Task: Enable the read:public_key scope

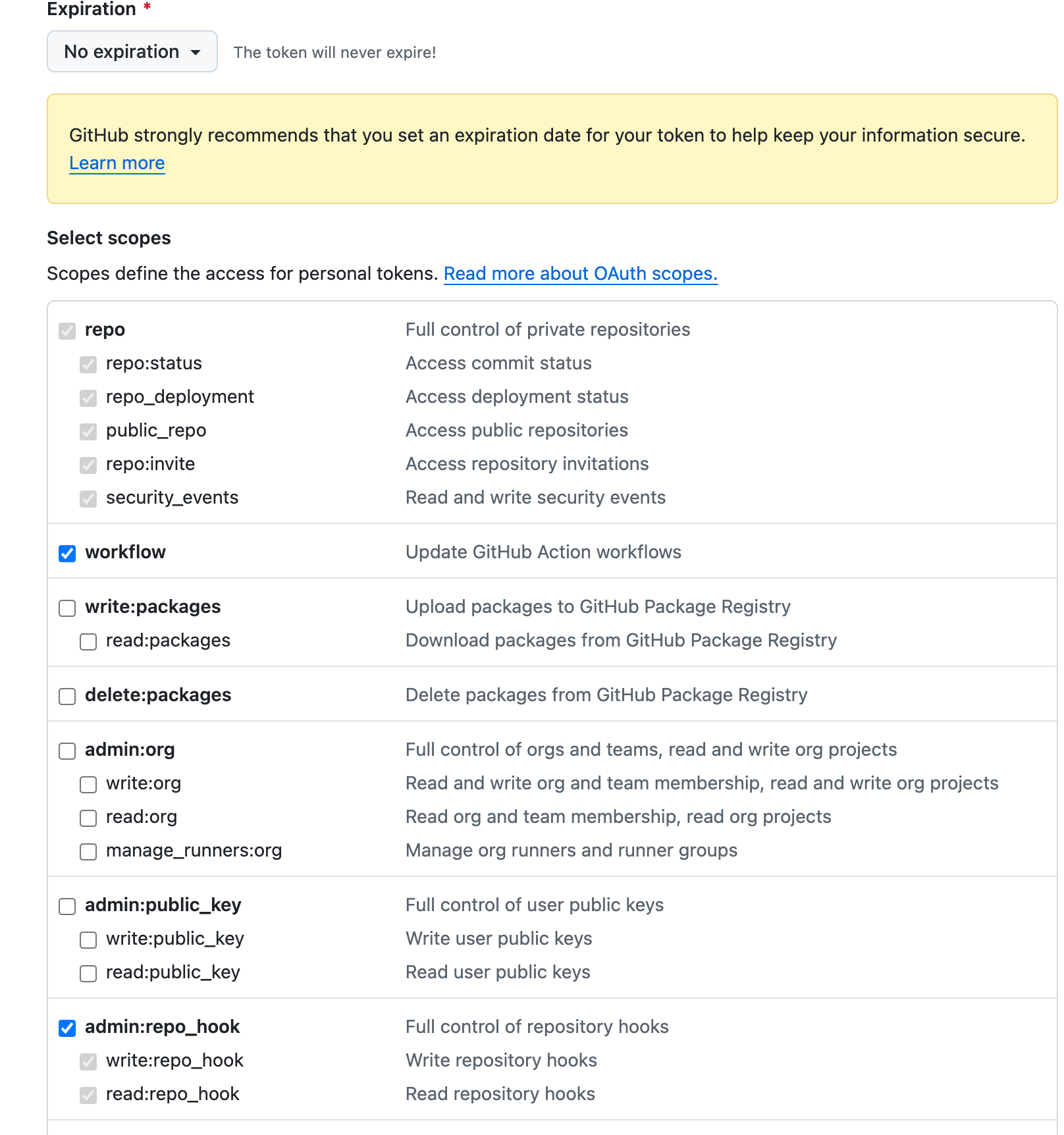Action: click(88, 973)
